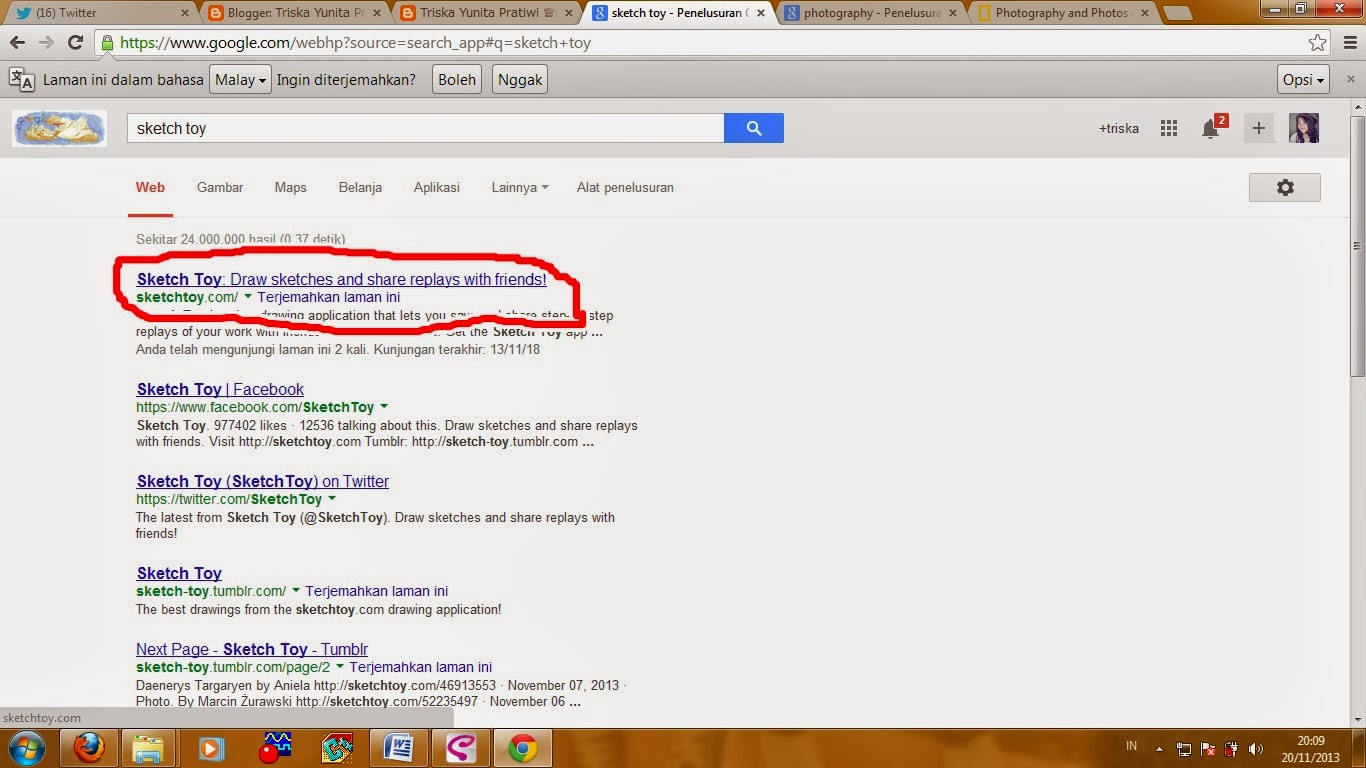Image resolution: width=1366 pixels, height=768 pixels.
Task: Open Windows Media Player taskbar icon
Action: click(x=210, y=748)
